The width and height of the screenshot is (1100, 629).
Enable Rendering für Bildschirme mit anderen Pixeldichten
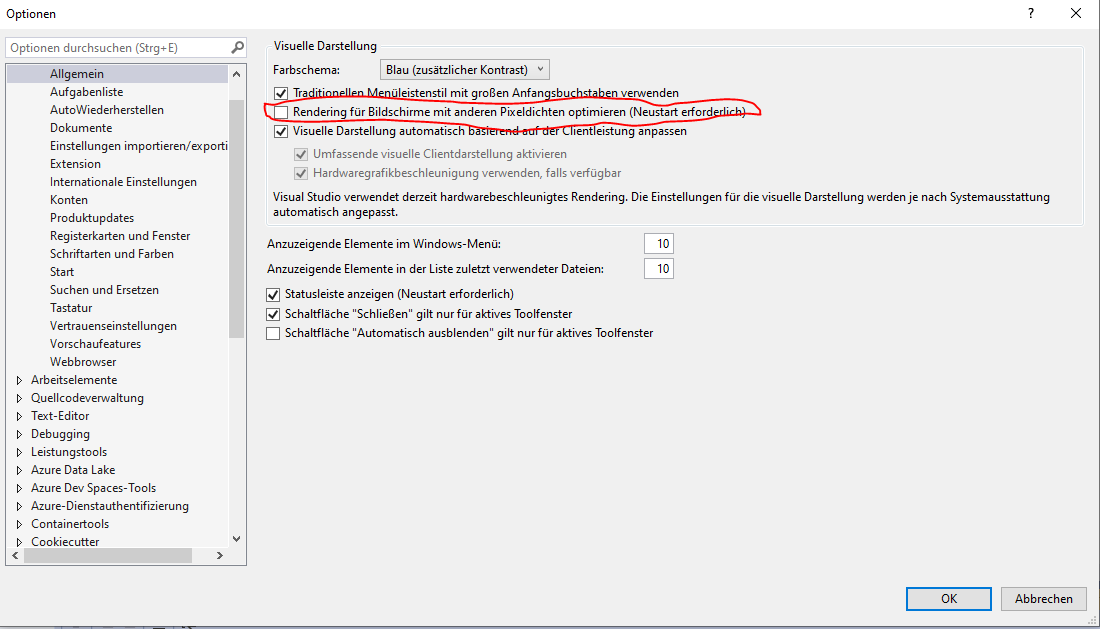281,112
